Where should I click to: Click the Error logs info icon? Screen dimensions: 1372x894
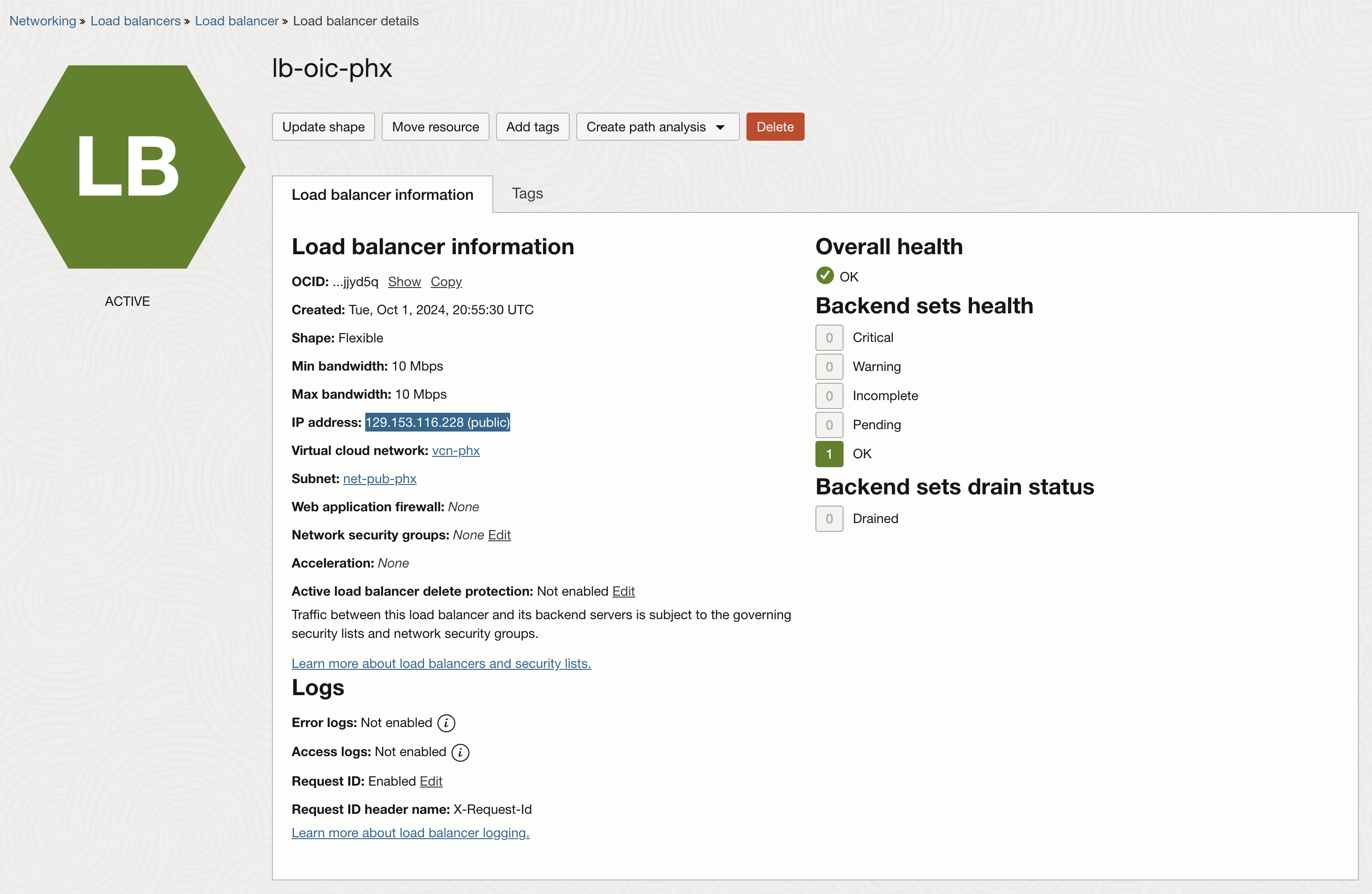point(445,723)
